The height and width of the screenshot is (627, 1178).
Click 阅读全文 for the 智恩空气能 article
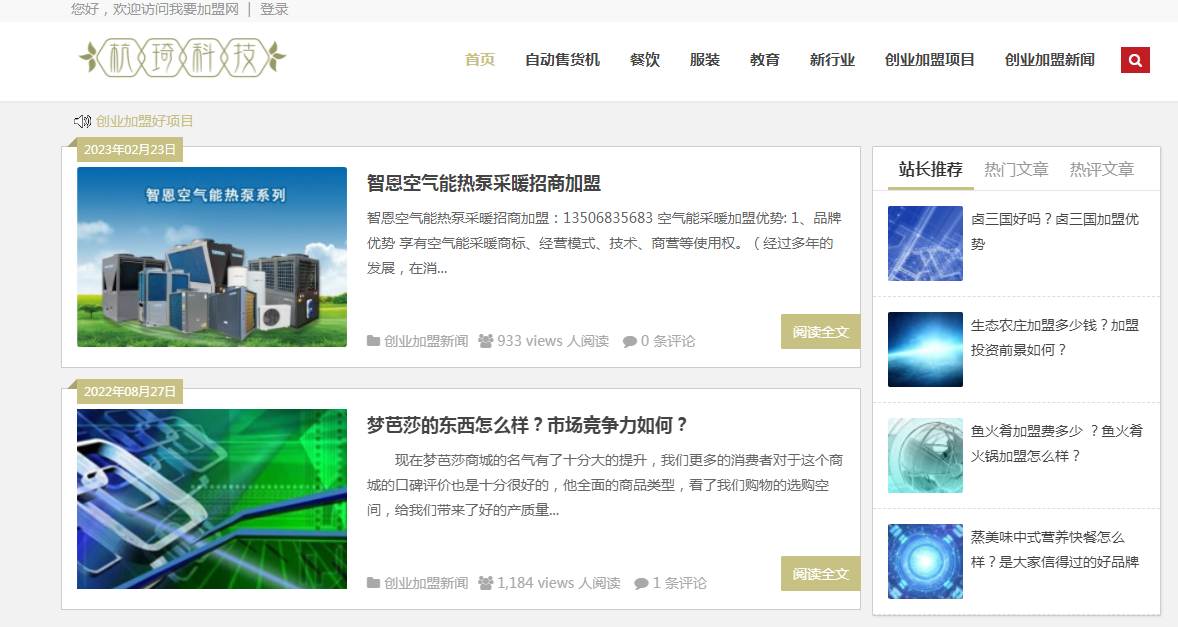coord(820,331)
